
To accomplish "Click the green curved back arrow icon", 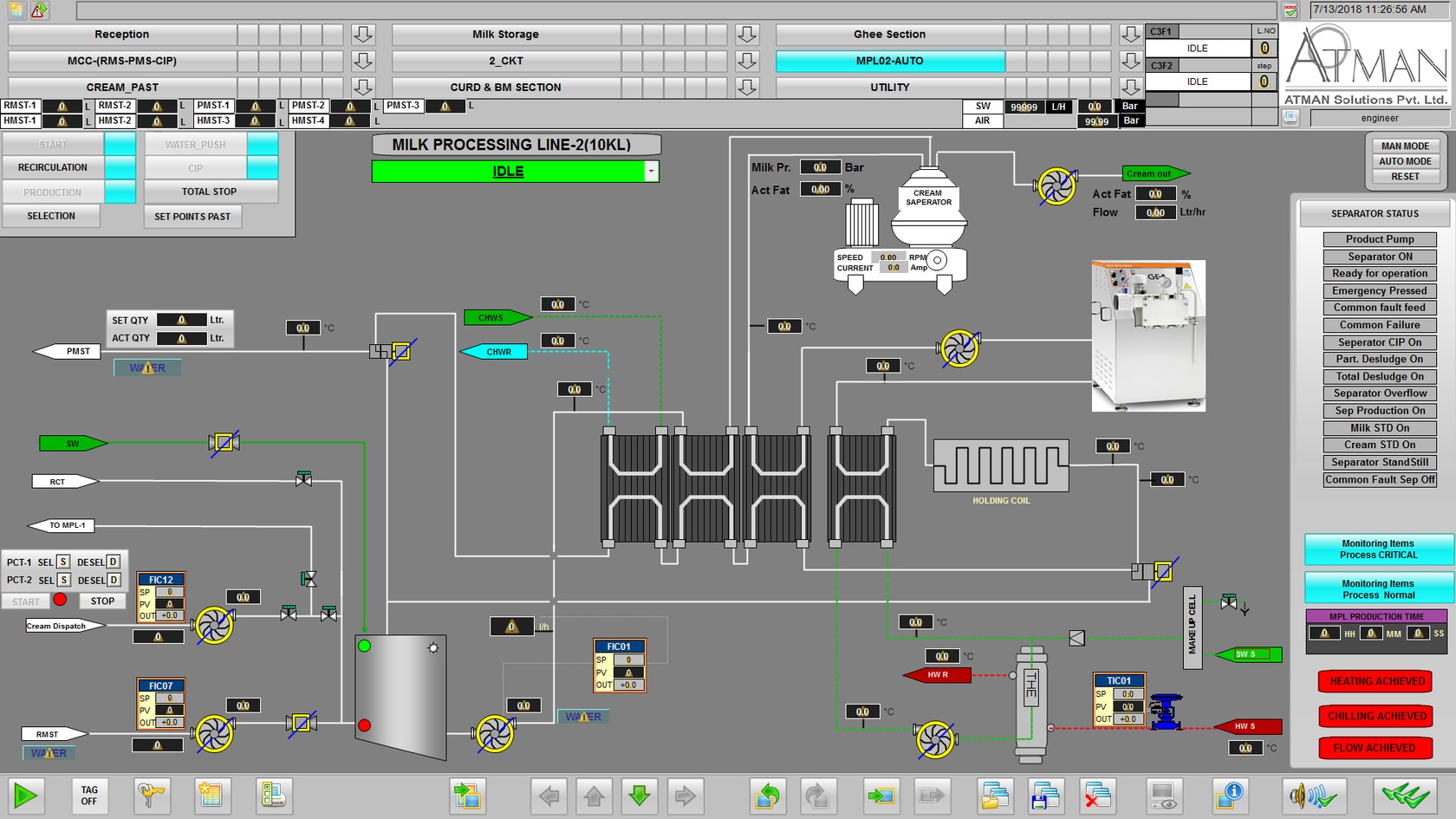I will pyautogui.click(x=768, y=795).
